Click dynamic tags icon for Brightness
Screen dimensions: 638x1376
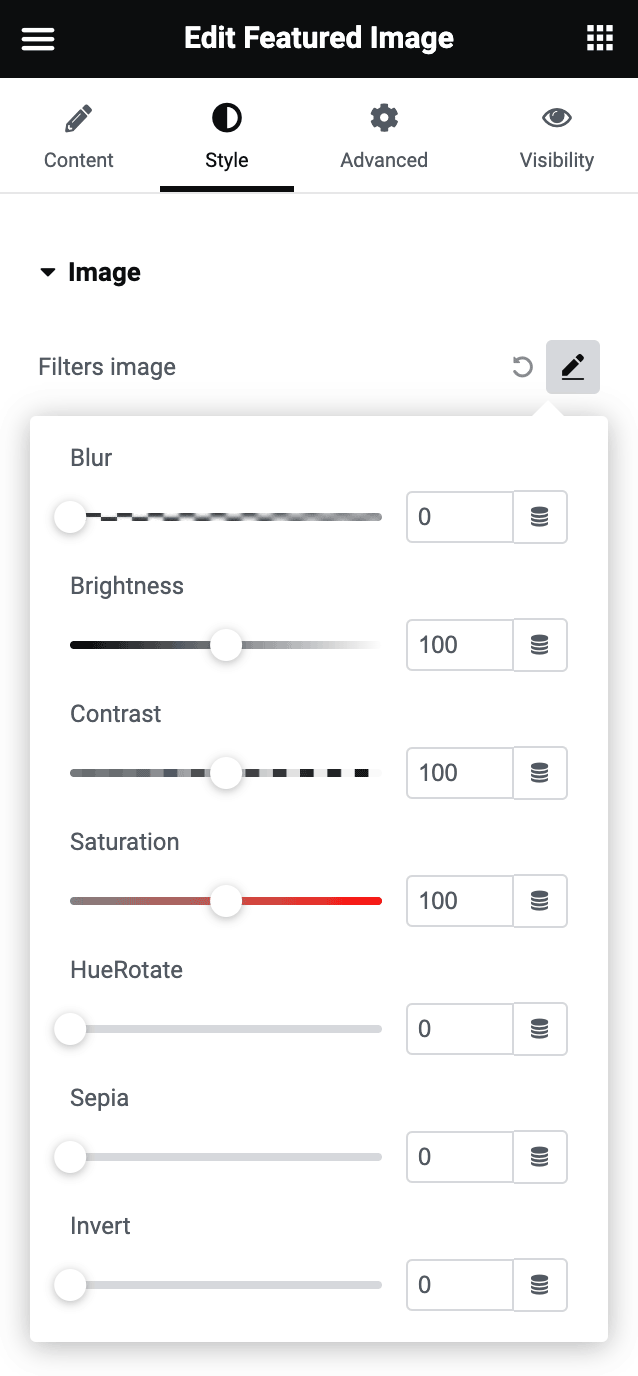[540, 645]
